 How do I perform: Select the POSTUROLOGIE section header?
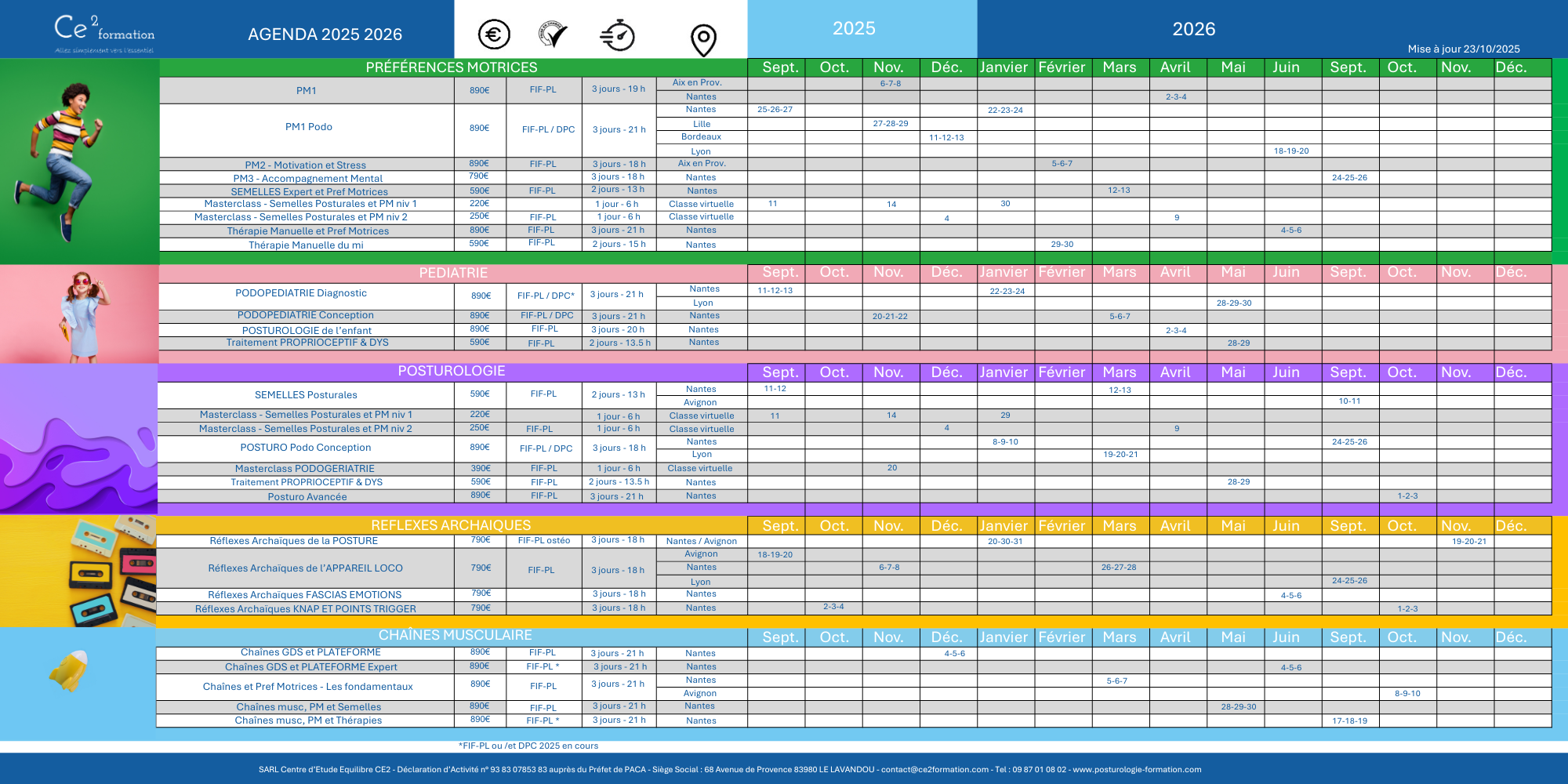[452, 371]
